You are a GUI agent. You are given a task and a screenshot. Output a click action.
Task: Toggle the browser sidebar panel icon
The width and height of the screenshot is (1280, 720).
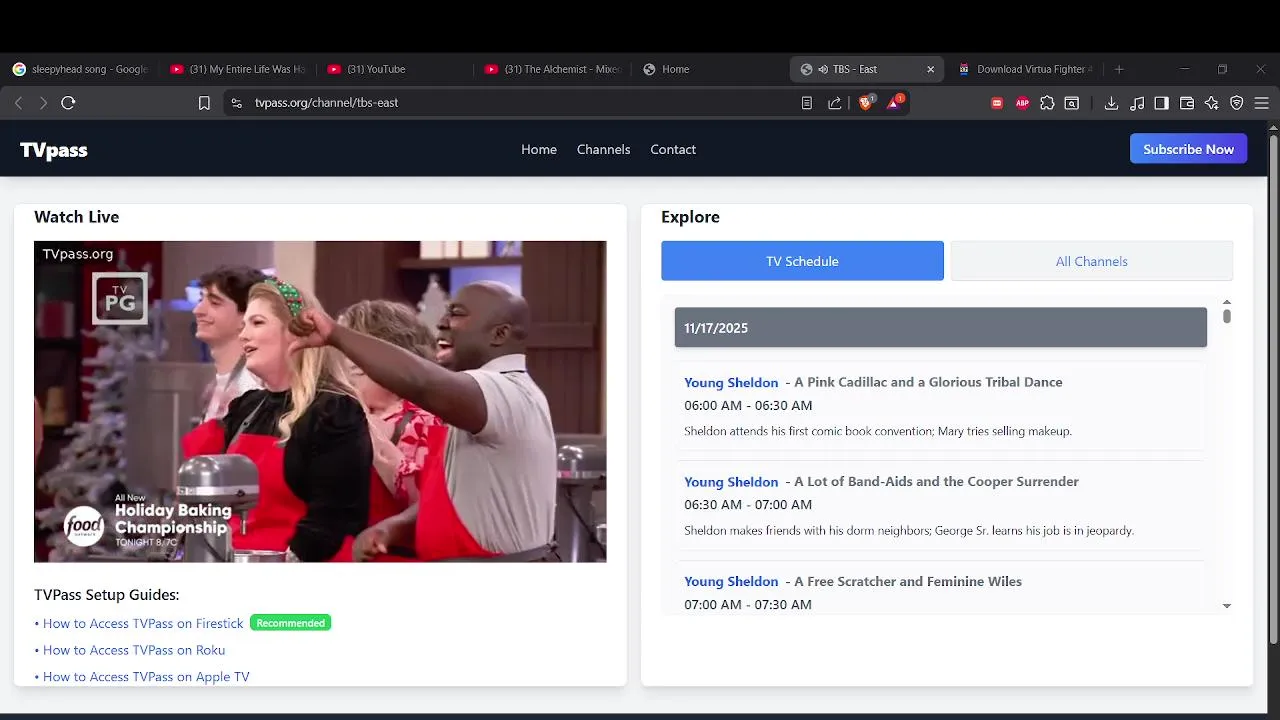click(x=1161, y=103)
